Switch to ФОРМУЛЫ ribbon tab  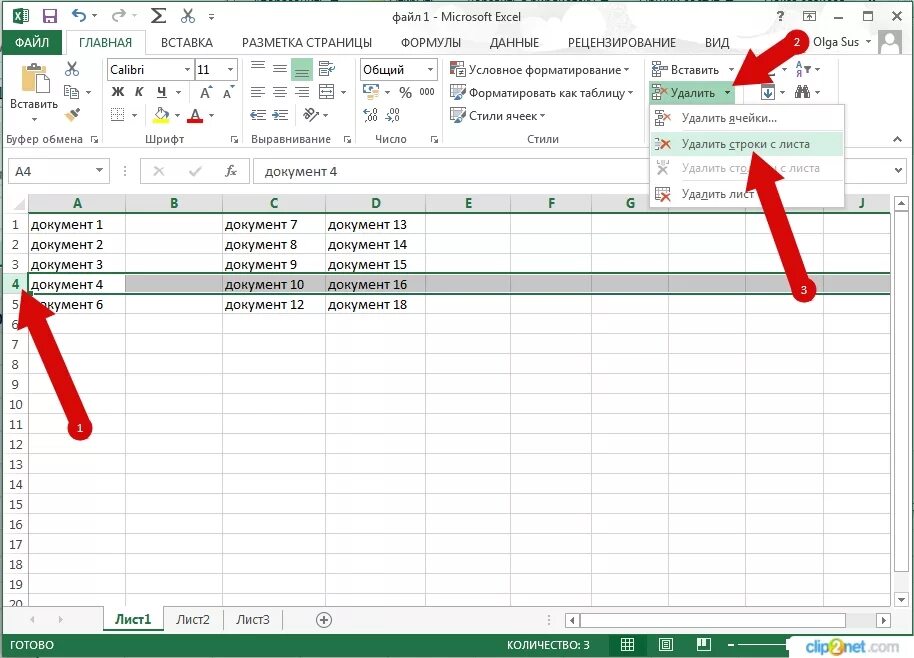[431, 43]
